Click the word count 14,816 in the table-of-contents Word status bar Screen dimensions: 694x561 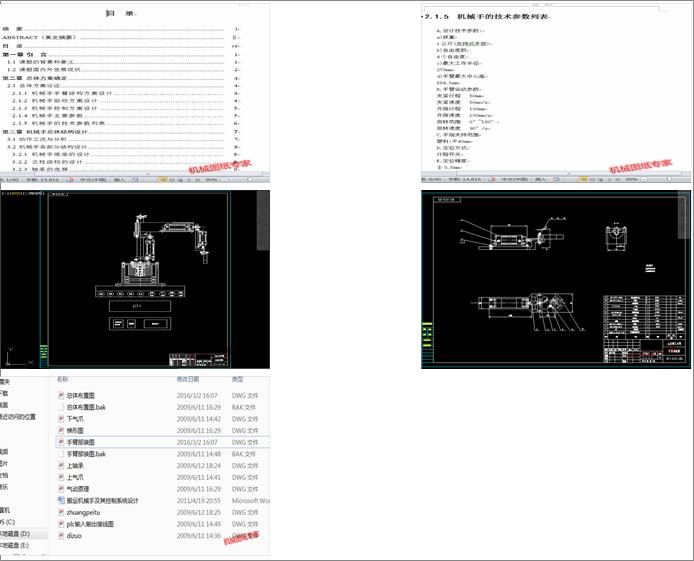click(x=42, y=180)
